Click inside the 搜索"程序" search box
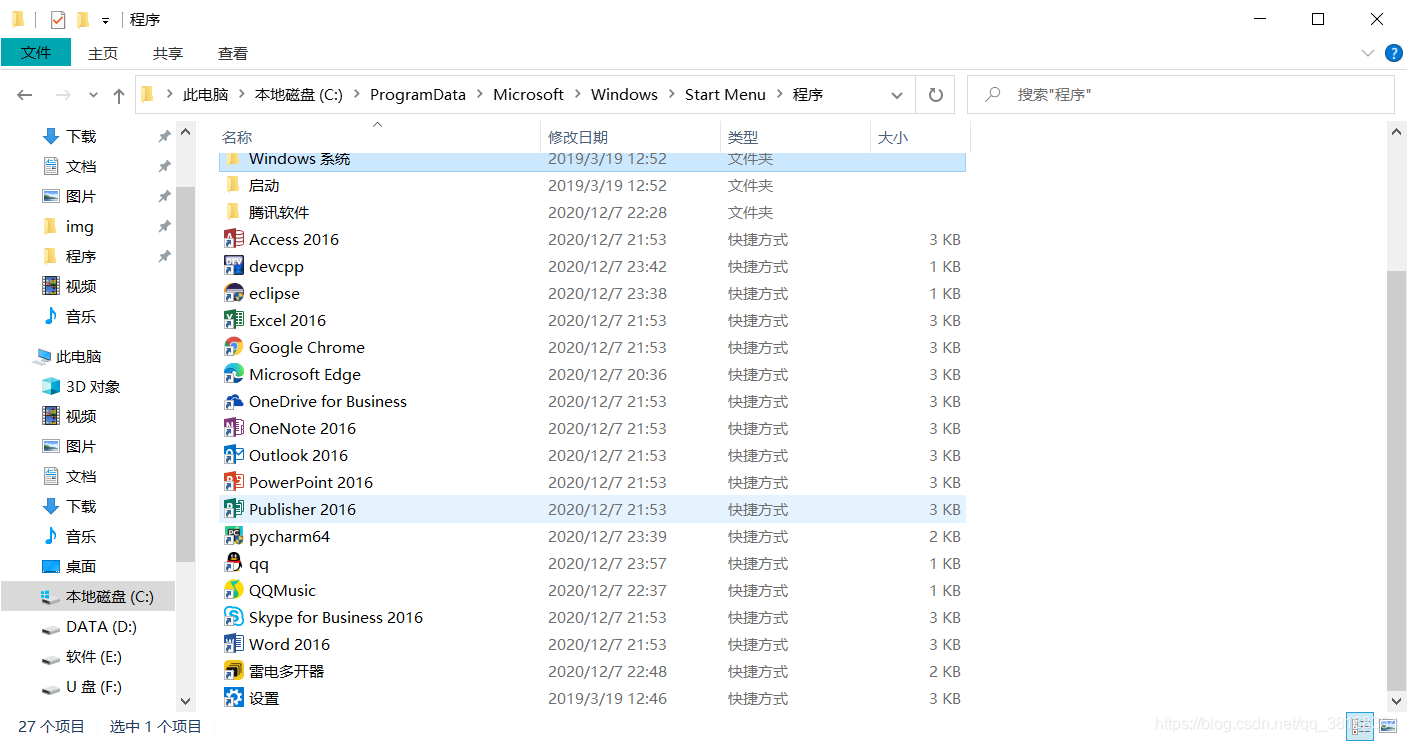Image resolution: width=1408 pixels, height=742 pixels. pos(1180,94)
